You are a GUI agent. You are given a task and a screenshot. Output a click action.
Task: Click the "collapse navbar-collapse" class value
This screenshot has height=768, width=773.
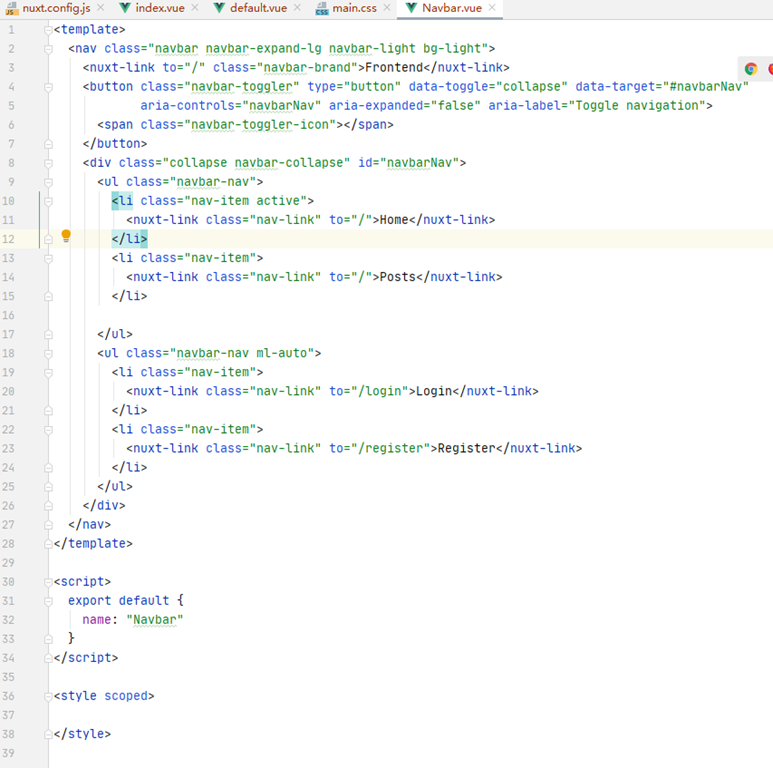256,163
